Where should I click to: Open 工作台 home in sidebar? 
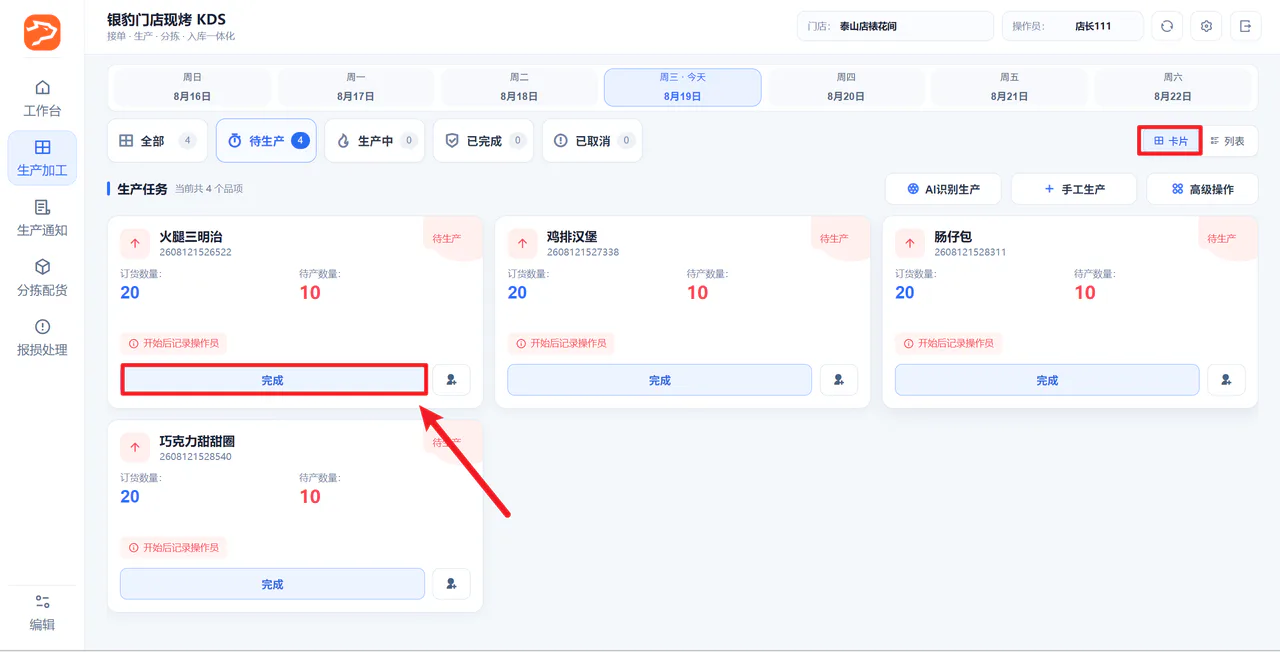pyautogui.click(x=42, y=98)
